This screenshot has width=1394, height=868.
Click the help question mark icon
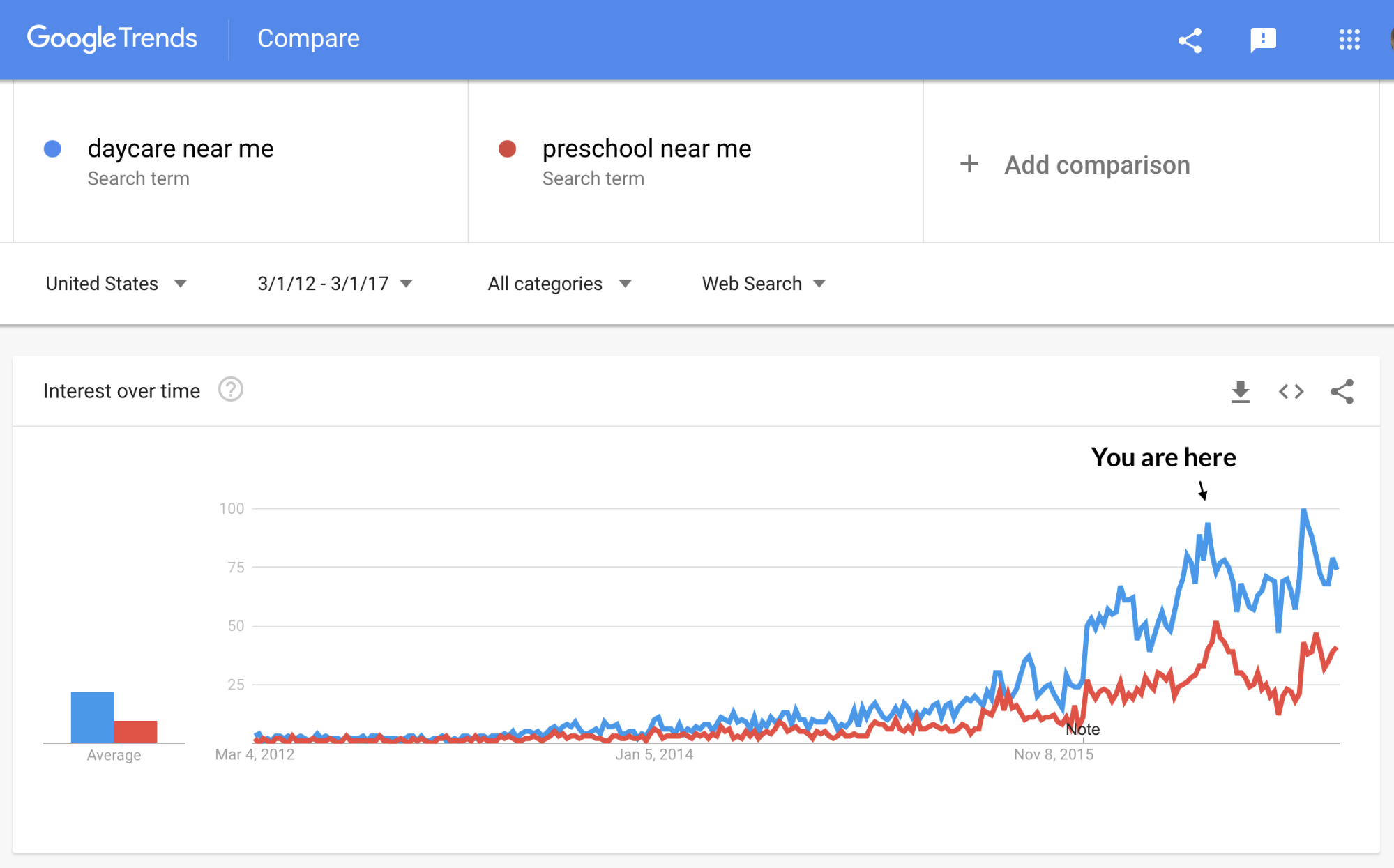(x=231, y=390)
